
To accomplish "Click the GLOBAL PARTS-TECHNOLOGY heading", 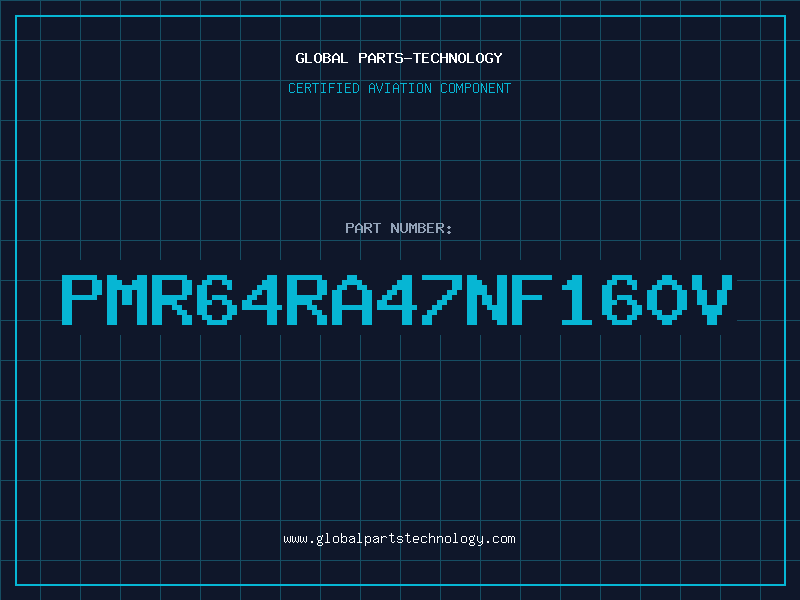I will point(399,58).
